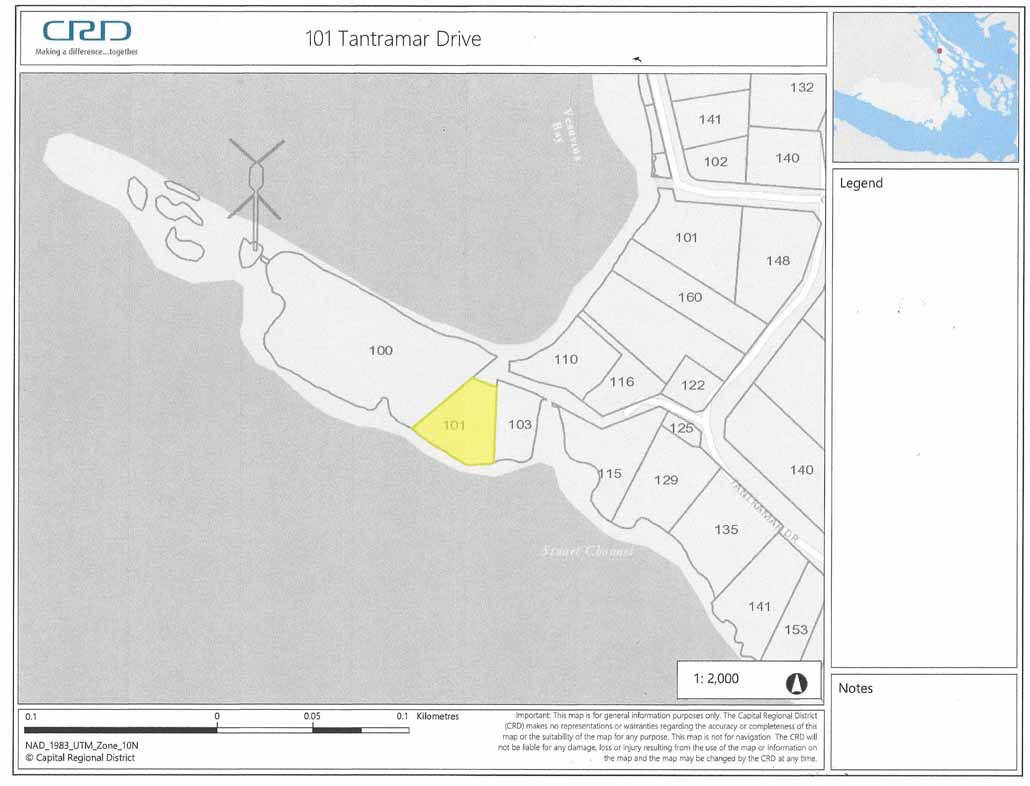Click the black and white scale bar
This screenshot has width=1030, height=786.
(217, 730)
